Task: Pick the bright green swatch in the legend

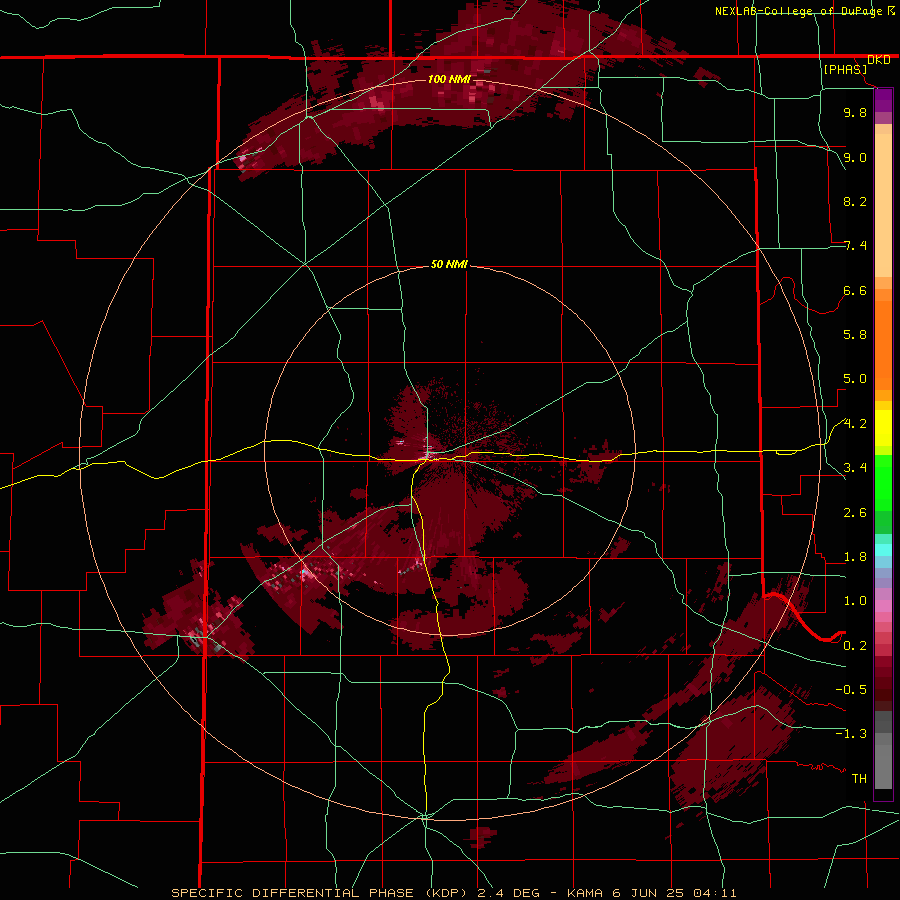Action: [883, 483]
